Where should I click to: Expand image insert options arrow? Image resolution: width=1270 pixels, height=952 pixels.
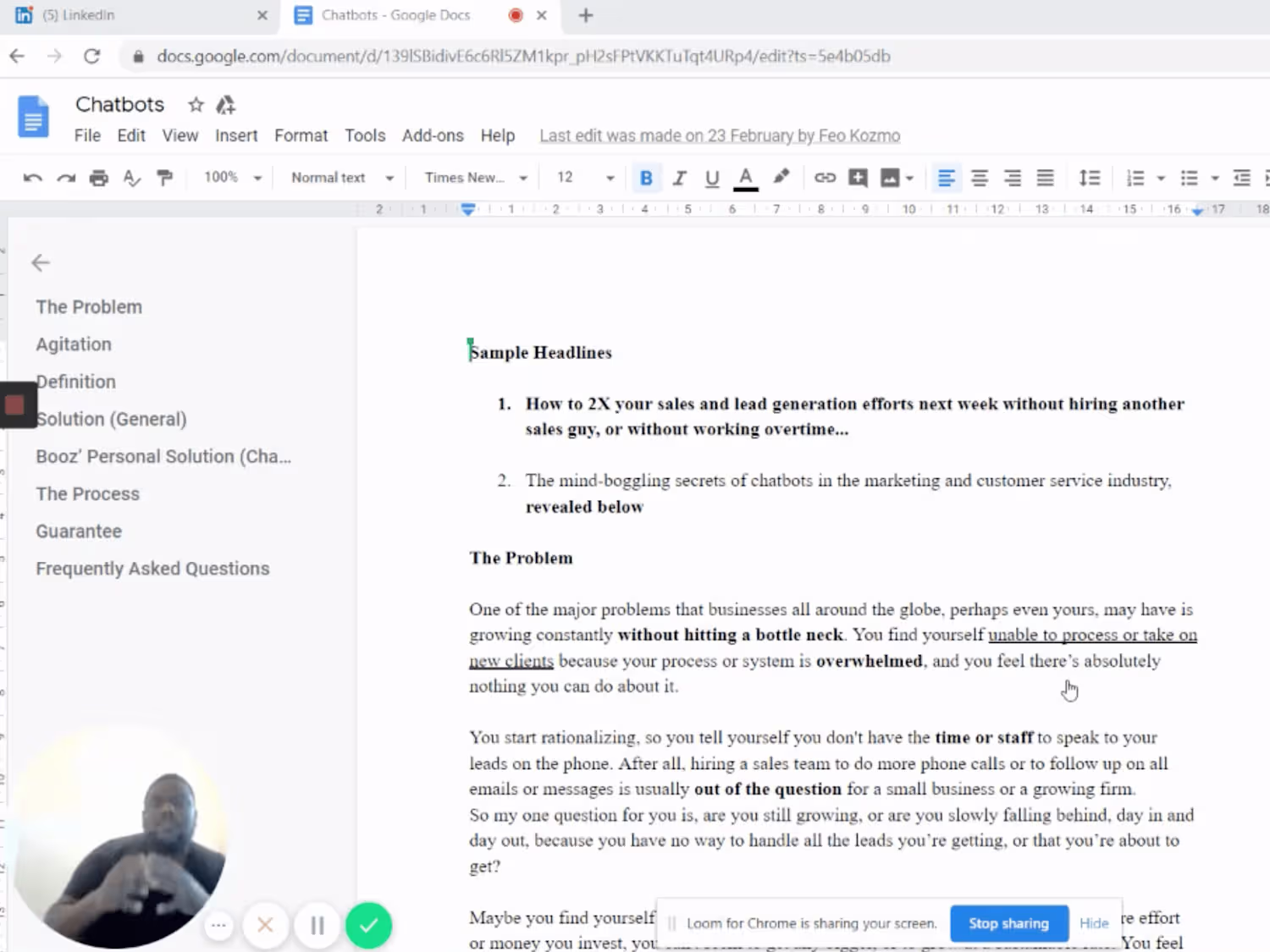tap(910, 178)
